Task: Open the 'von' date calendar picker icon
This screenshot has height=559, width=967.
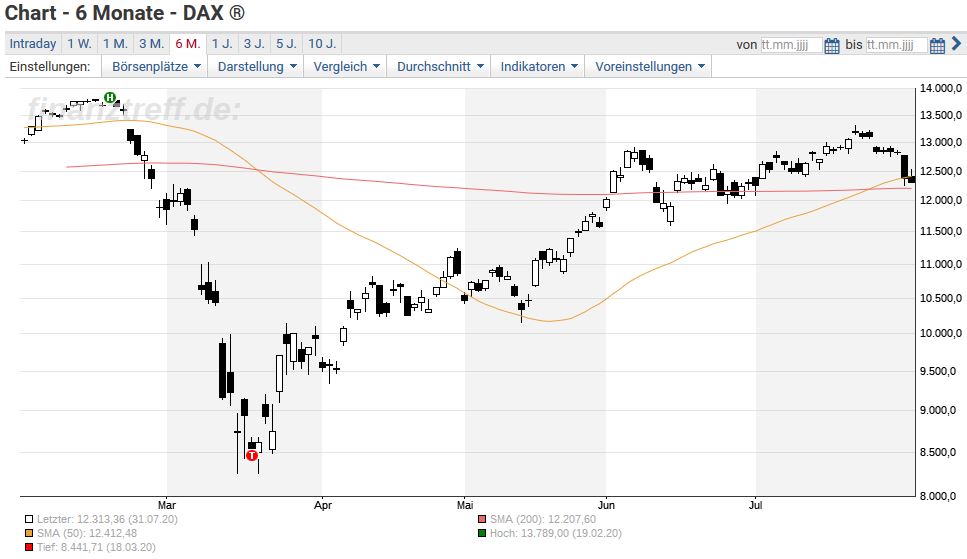Action: (831, 45)
